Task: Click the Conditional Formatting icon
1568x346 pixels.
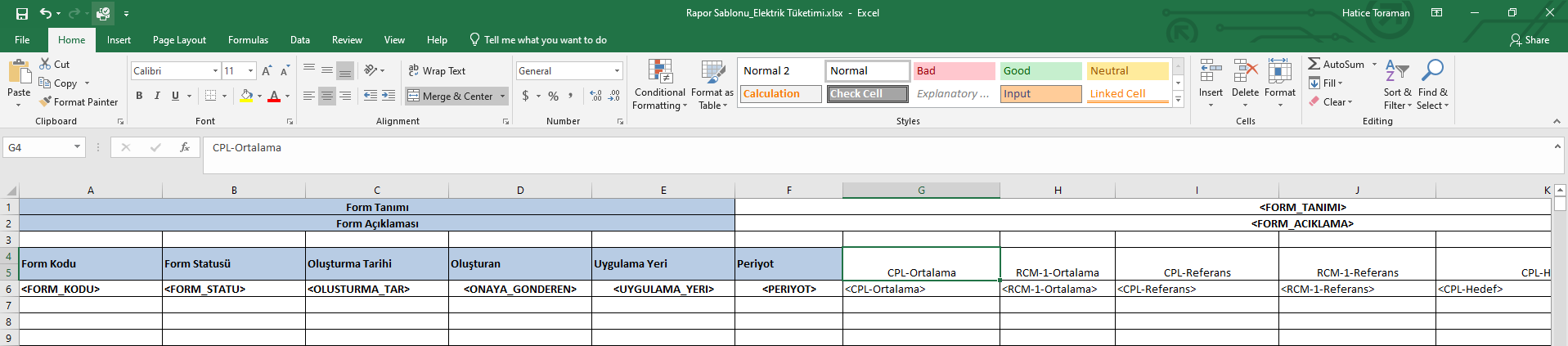Action: [x=659, y=72]
